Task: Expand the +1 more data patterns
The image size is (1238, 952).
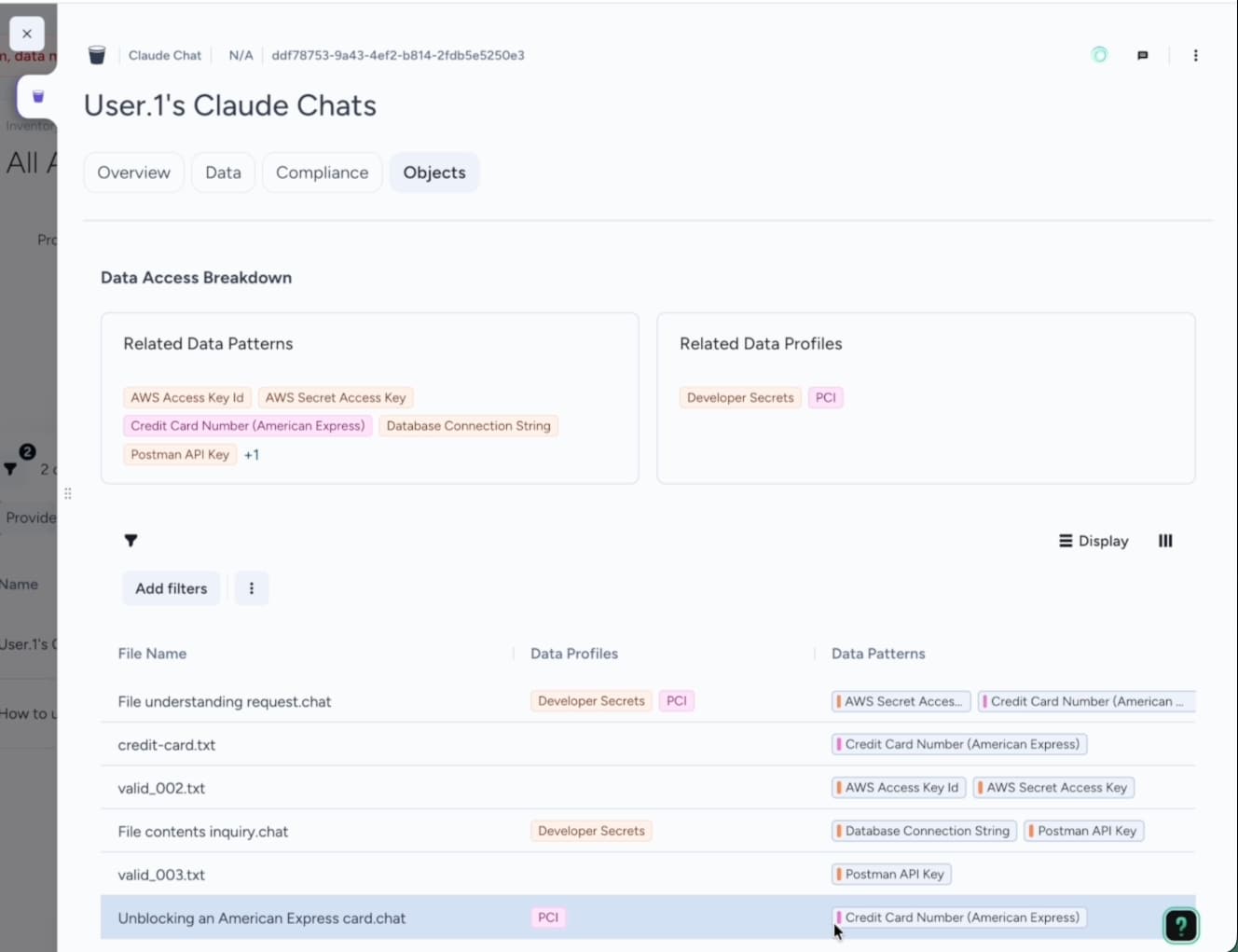Action: coord(252,455)
